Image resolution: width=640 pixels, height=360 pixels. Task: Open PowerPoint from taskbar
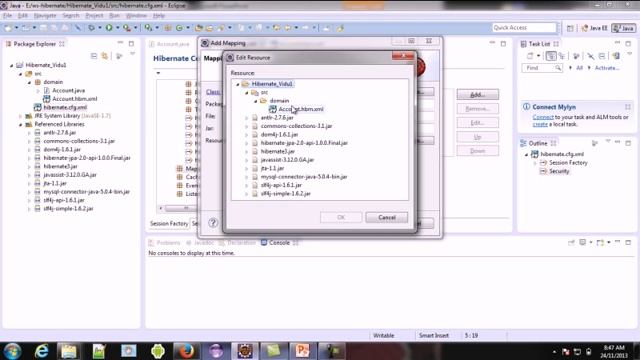coord(302,351)
